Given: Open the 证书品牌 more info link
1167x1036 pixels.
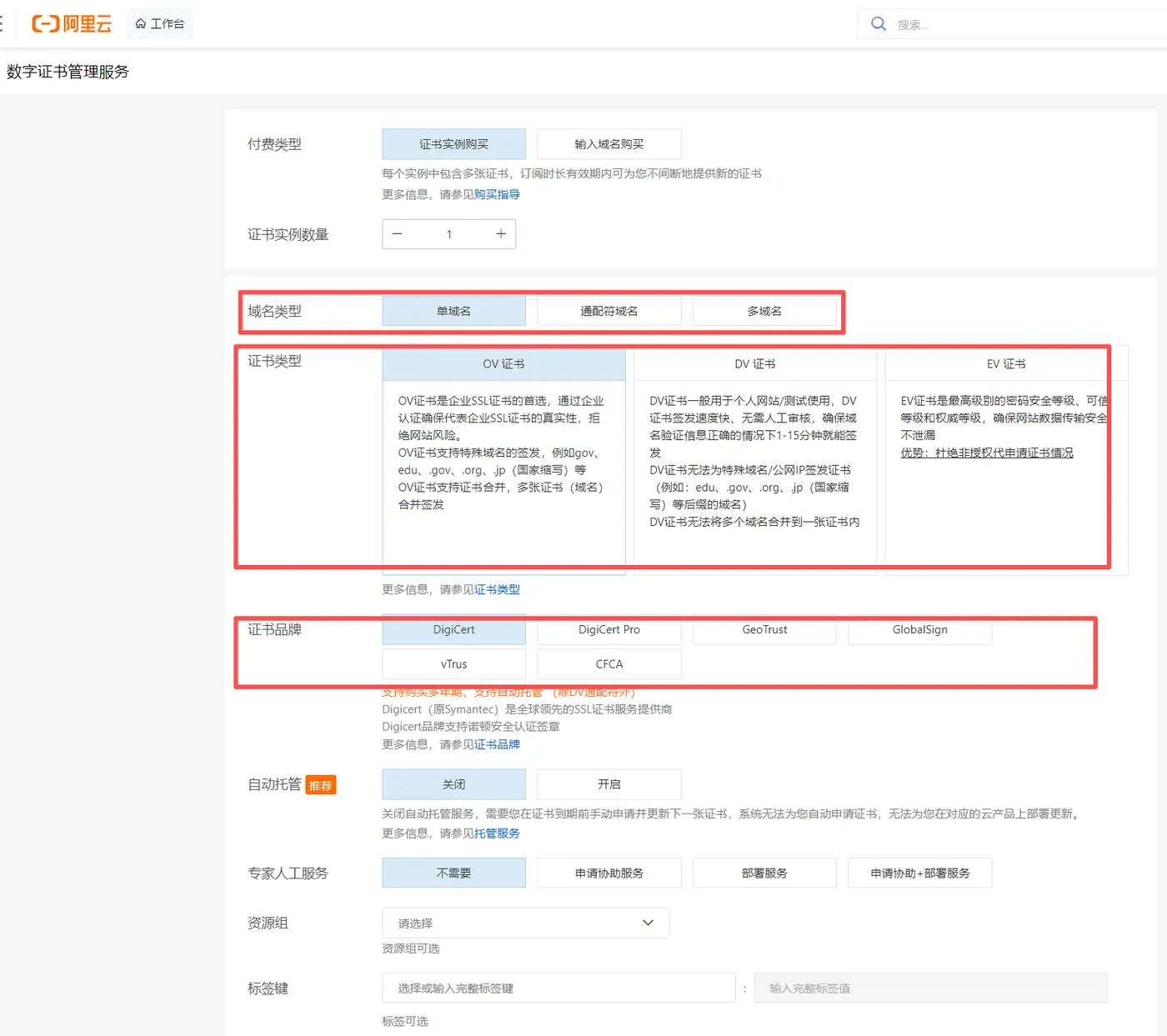Looking at the screenshot, I should (x=497, y=744).
